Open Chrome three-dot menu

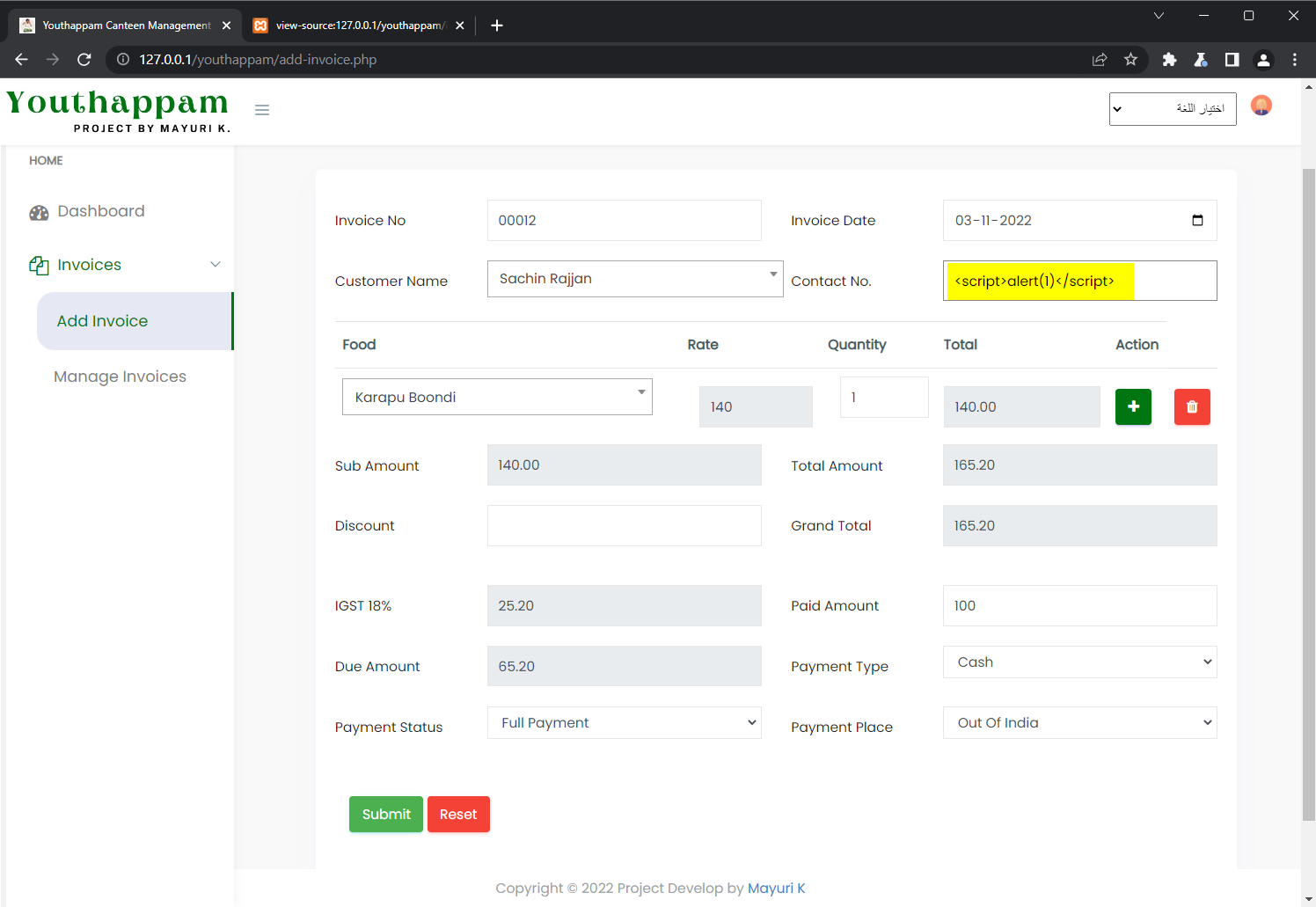(1294, 60)
